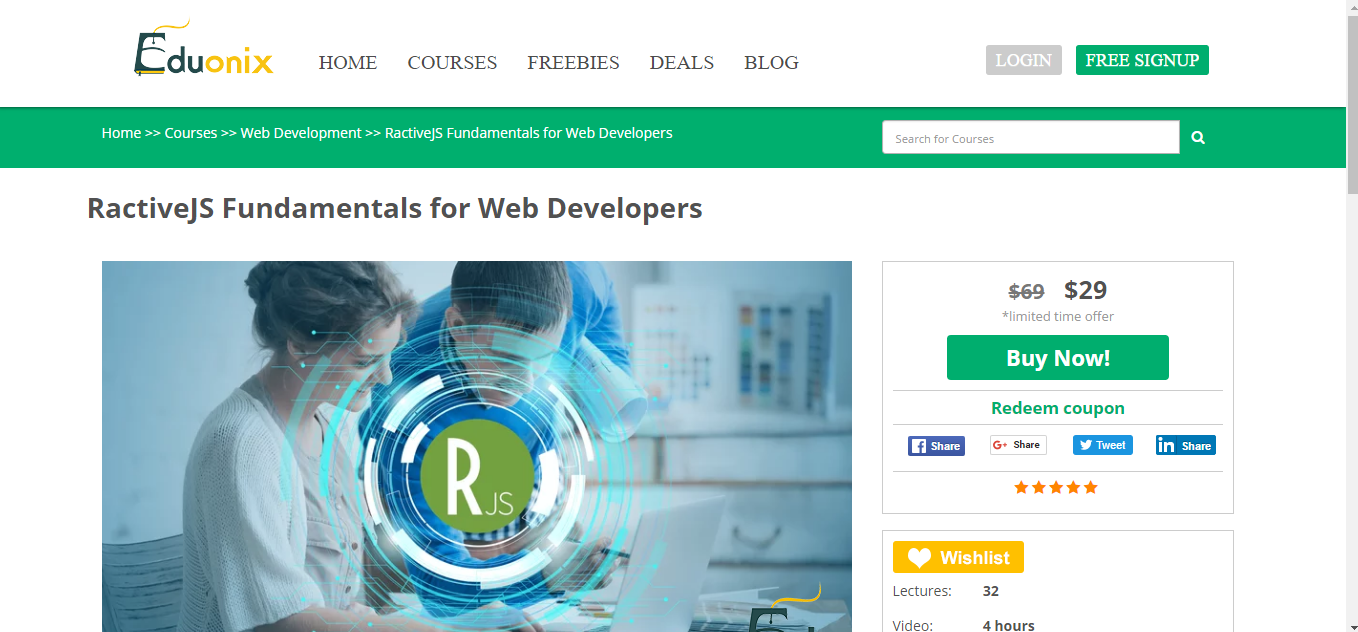The image size is (1358, 632).
Task: Go to the FREEBIES page
Action: click(573, 62)
